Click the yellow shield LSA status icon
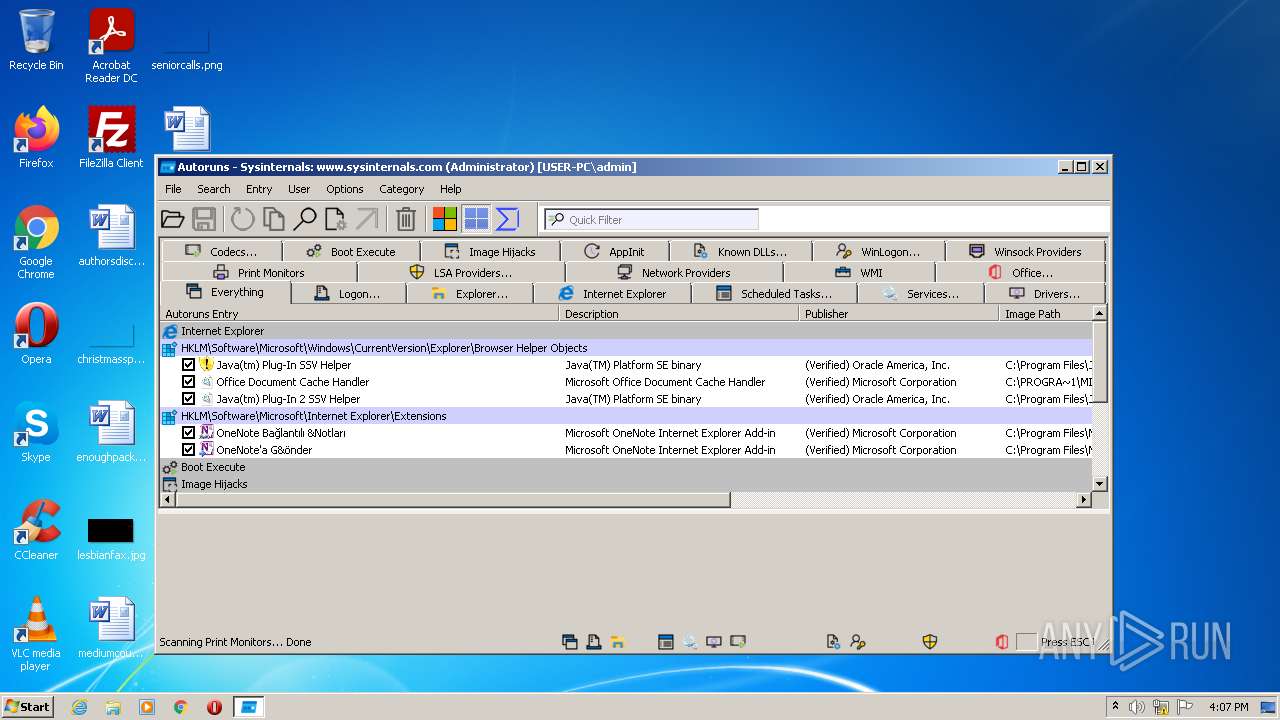Viewport: 1280px width, 720px height. pyautogui.click(x=930, y=642)
